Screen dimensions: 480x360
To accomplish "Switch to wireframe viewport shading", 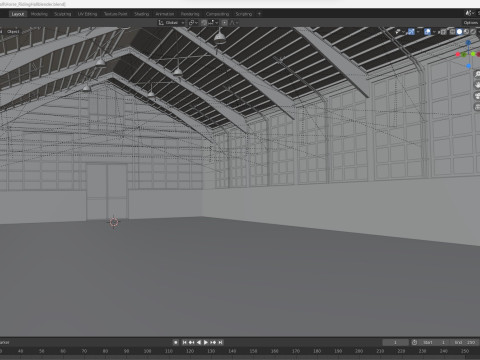I will pos(452,32).
